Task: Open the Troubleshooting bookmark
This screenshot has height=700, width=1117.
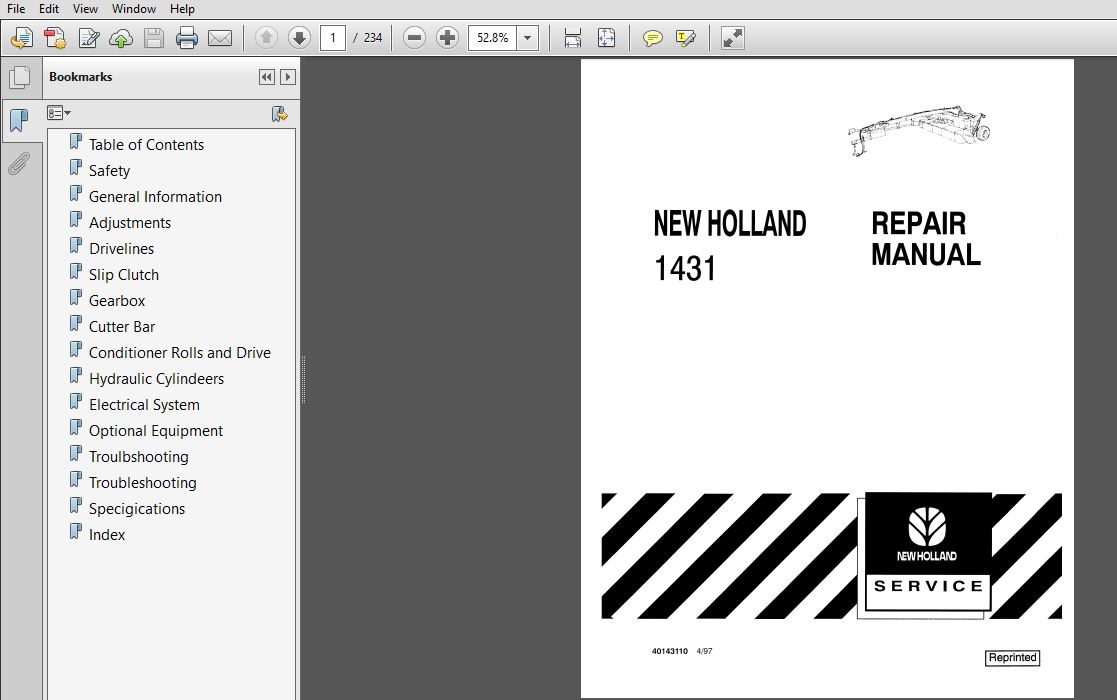Action: point(142,483)
